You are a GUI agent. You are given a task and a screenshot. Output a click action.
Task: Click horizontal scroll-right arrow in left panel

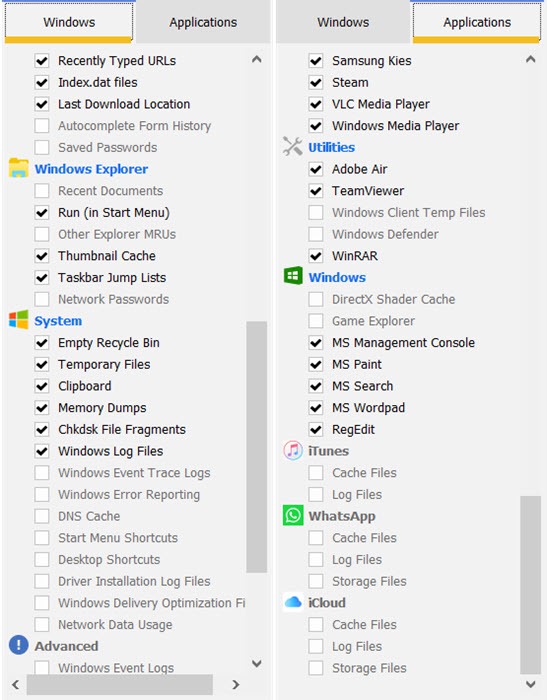click(x=236, y=684)
